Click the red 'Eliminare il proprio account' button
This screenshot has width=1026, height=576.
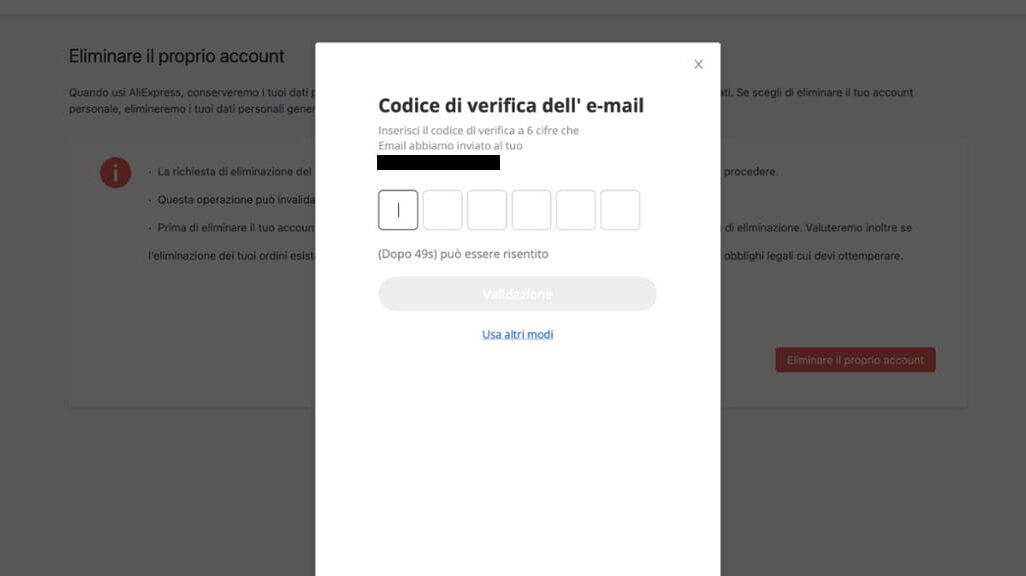(855, 360)
